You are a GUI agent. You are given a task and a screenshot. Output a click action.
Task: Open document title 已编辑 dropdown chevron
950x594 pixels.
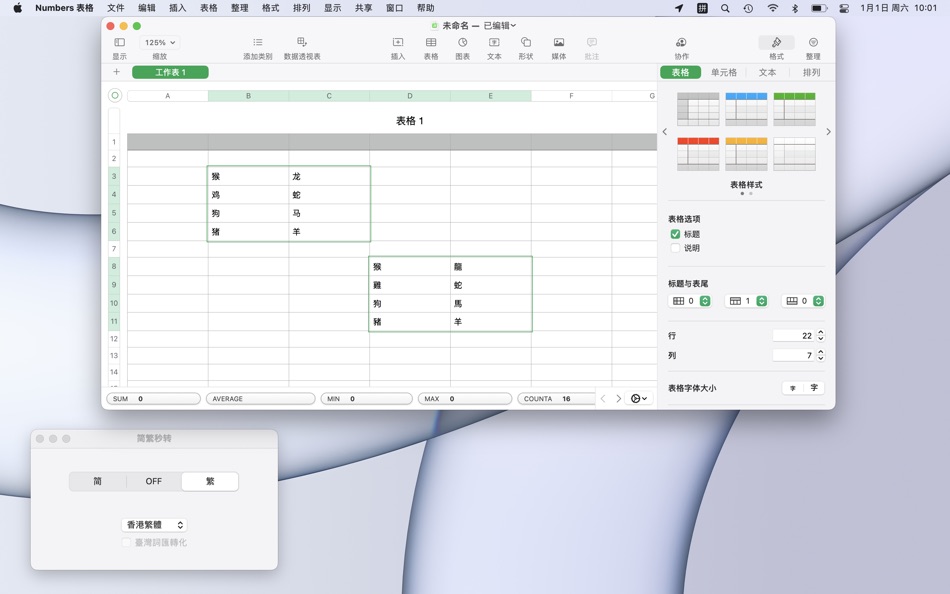[513, 25]
